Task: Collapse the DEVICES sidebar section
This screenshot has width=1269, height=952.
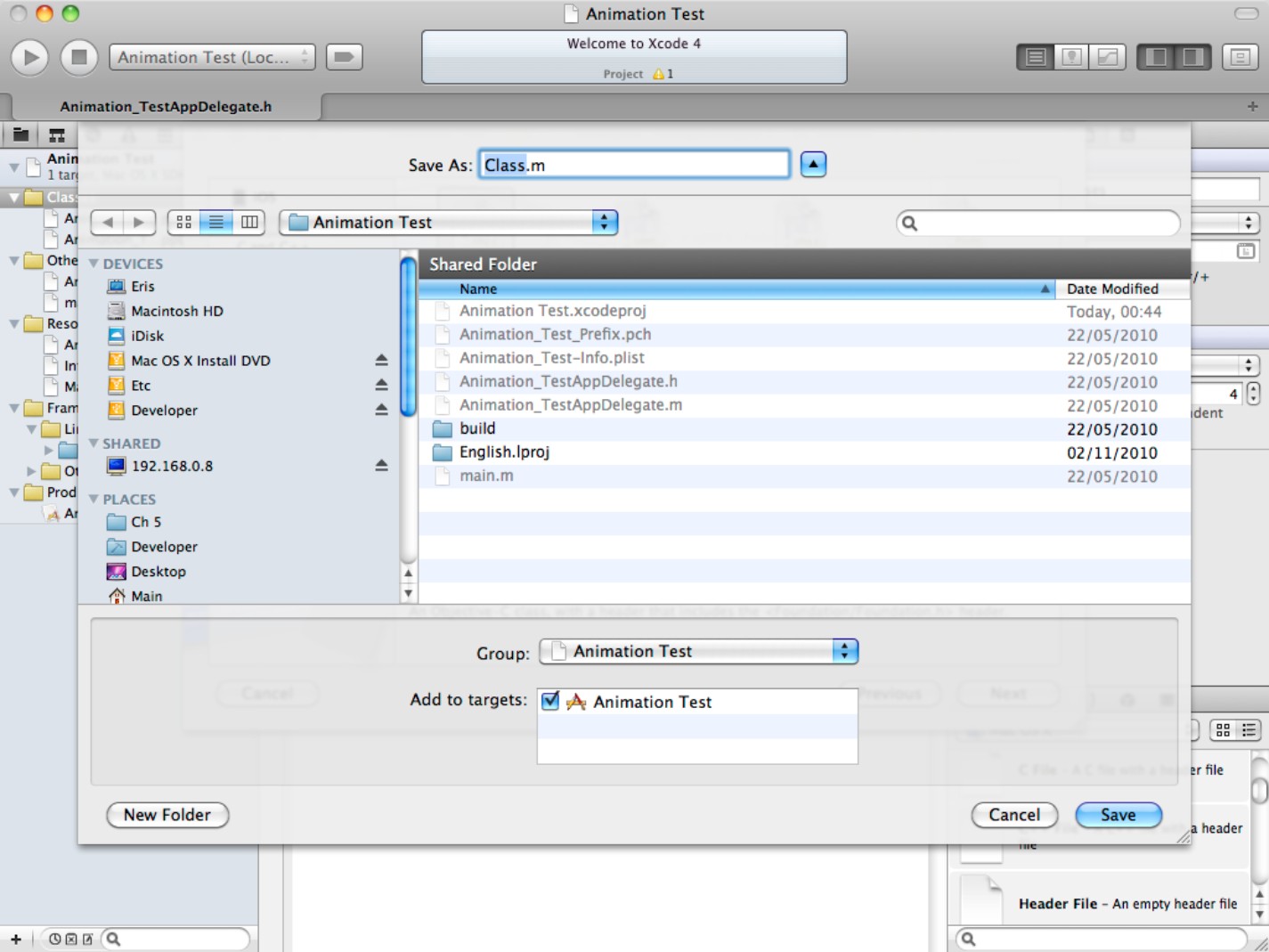Action: pos(94,264)
